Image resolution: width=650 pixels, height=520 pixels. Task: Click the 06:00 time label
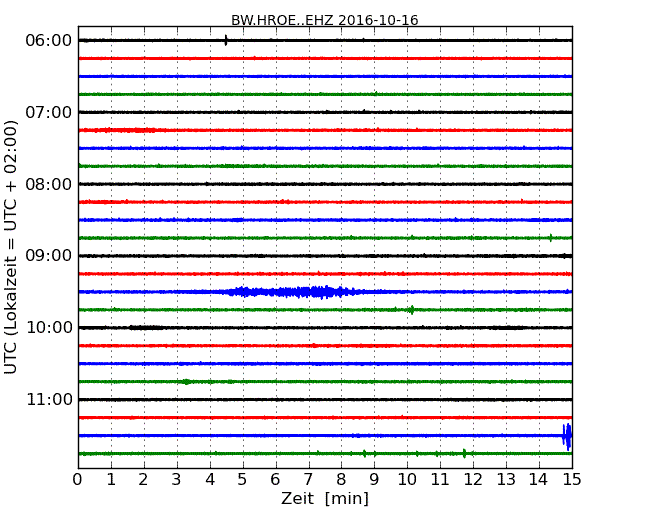[x=49, y=41]
